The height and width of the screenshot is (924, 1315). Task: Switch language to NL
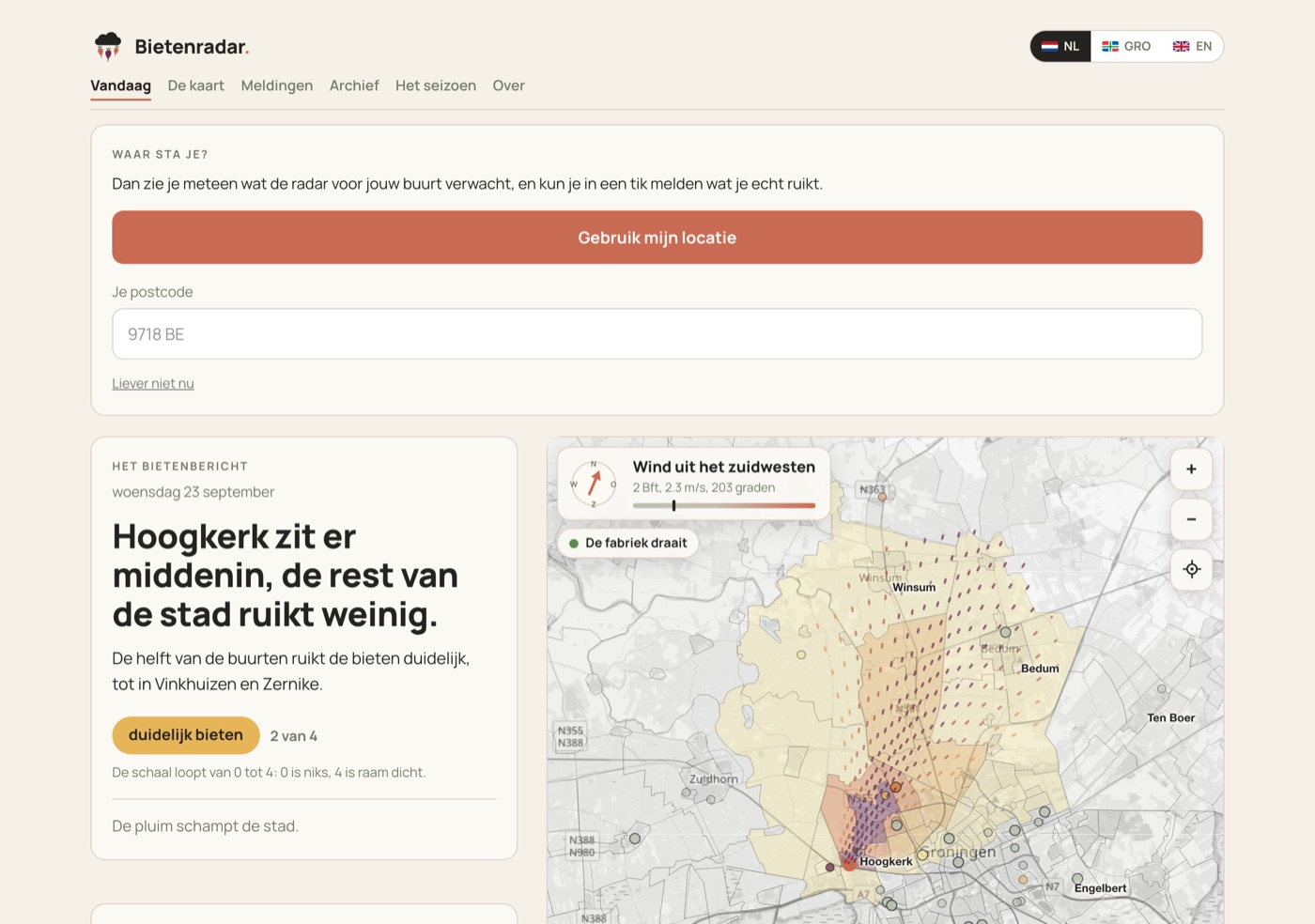(x=1060, y=46)
